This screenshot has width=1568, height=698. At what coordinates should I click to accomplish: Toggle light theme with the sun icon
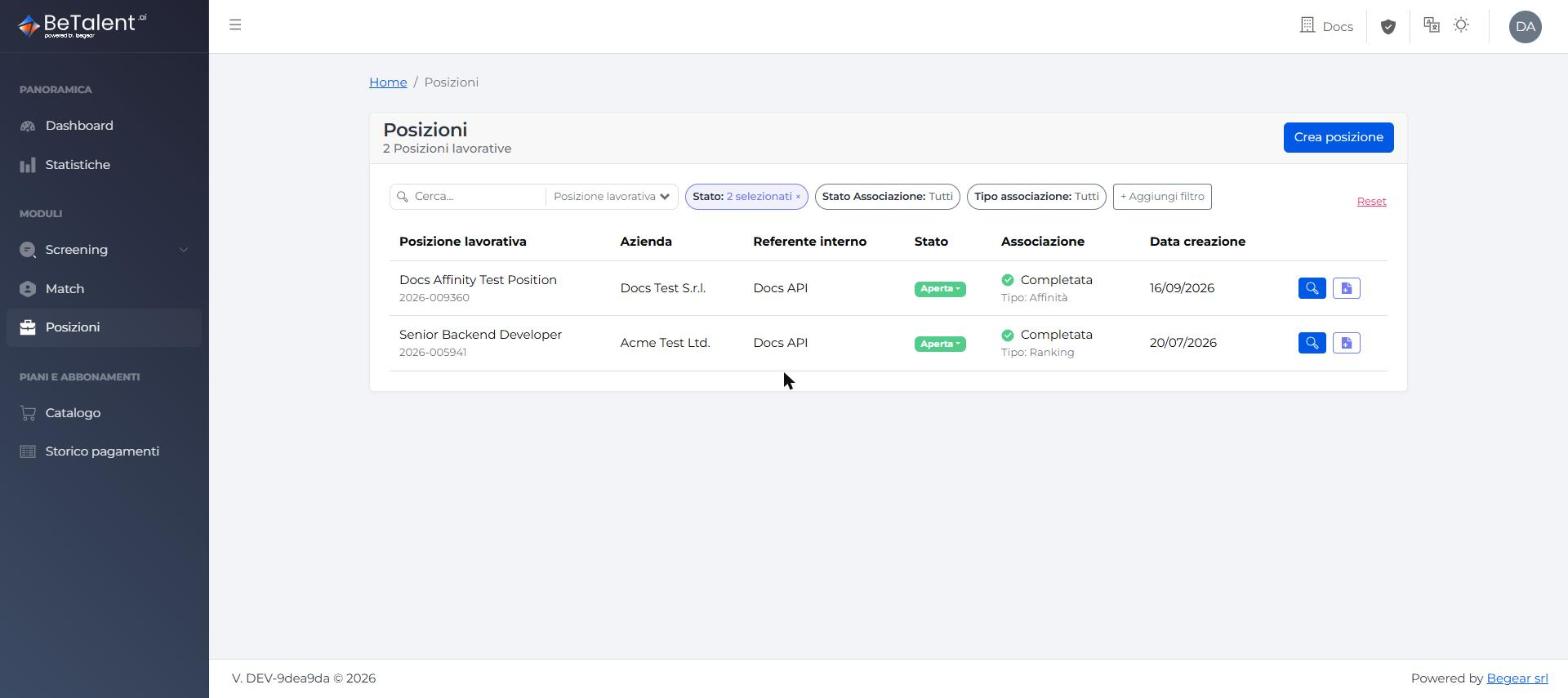point(1461,26)
